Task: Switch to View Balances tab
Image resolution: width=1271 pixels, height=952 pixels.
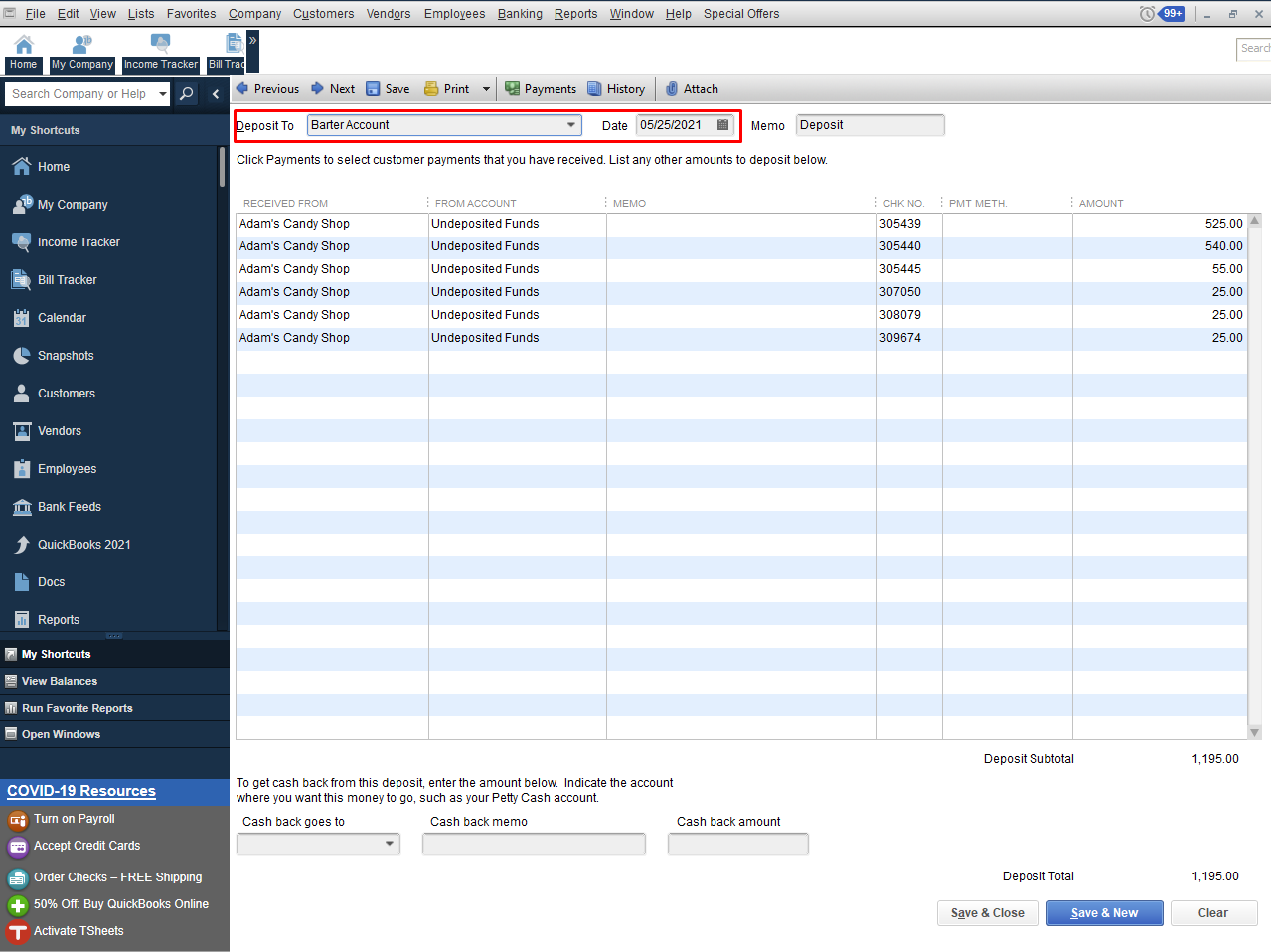Action: pyautogui.click(x=114, y=681)
